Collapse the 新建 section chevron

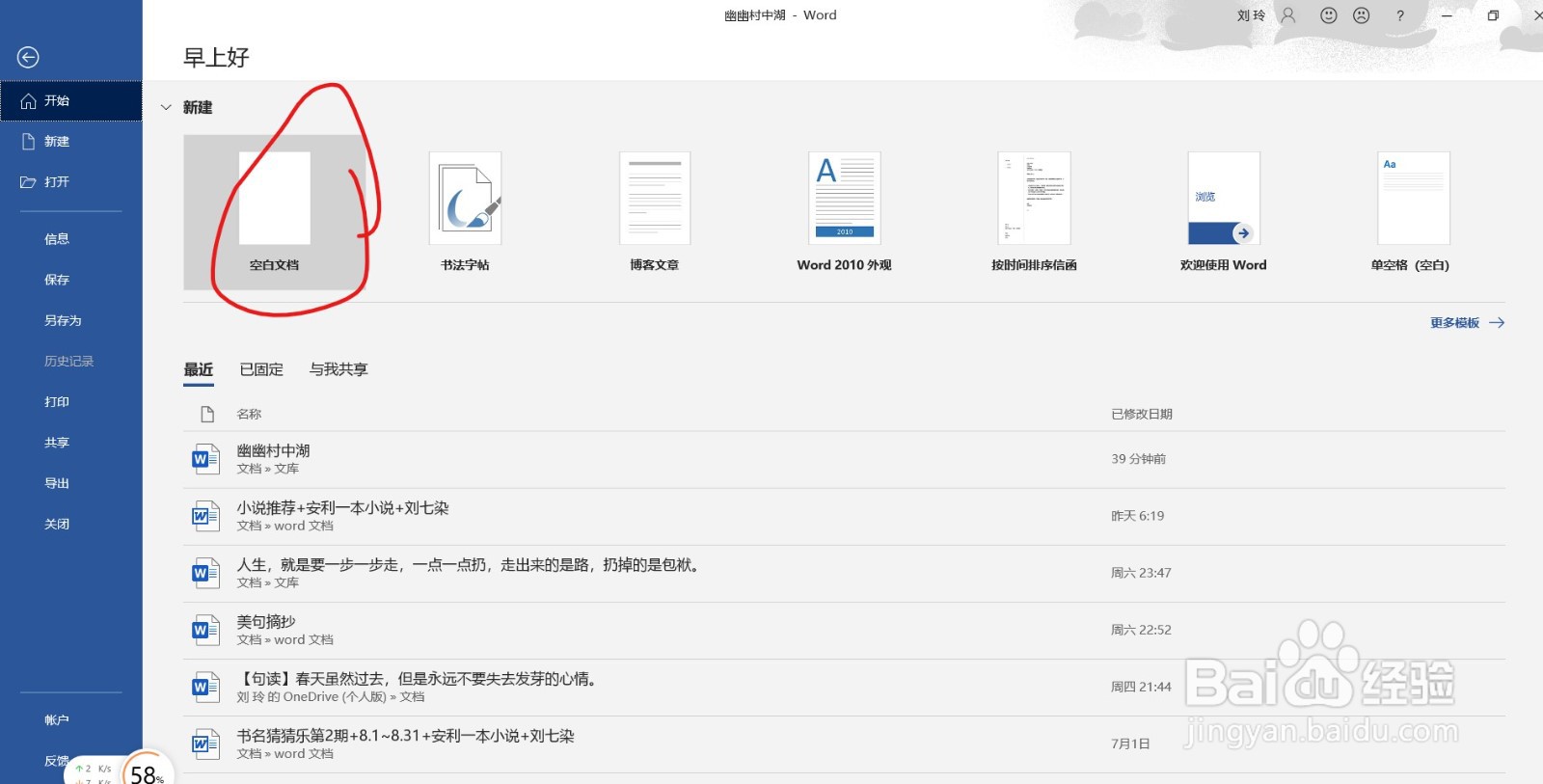click(x=166, y=107)
